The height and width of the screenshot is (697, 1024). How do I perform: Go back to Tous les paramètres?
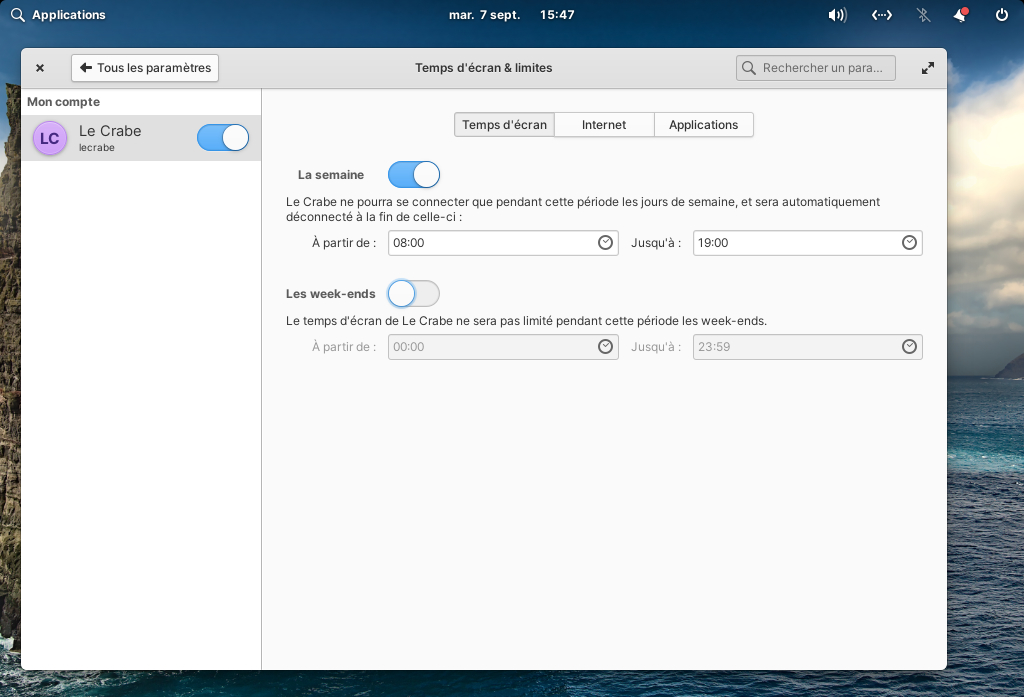coord(145,68)
